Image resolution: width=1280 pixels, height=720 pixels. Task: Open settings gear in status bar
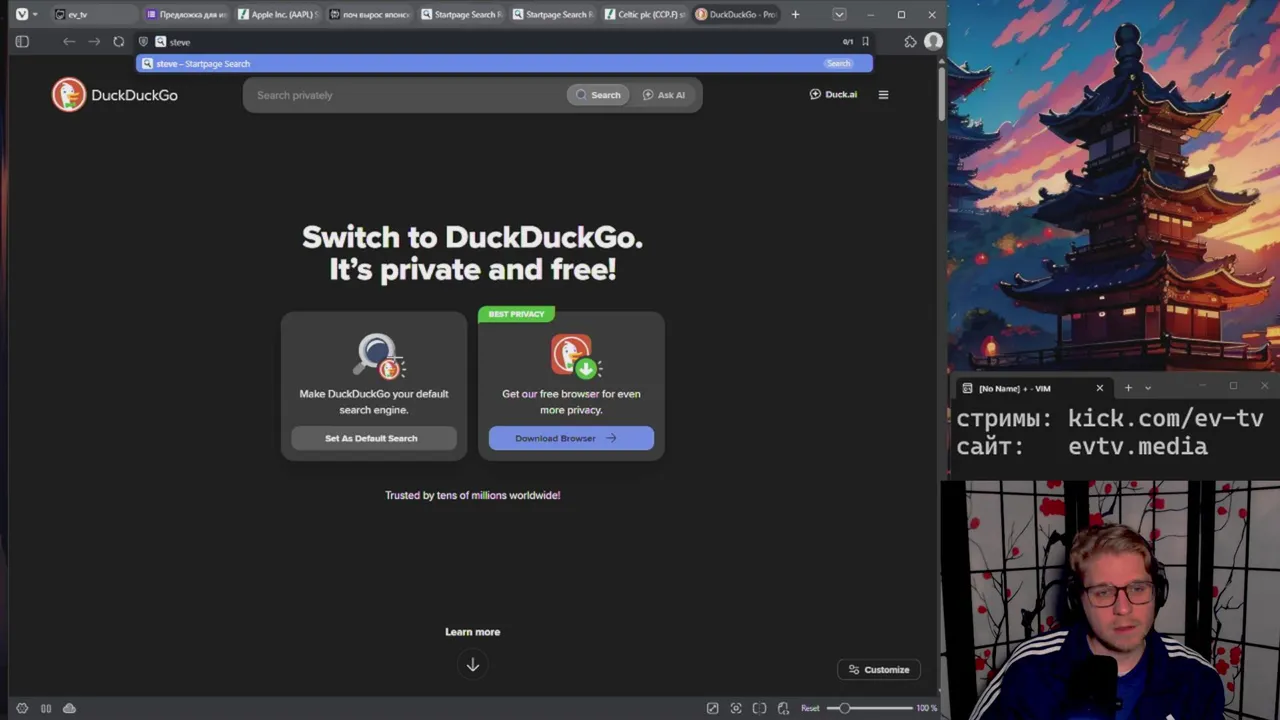point(22,708)
